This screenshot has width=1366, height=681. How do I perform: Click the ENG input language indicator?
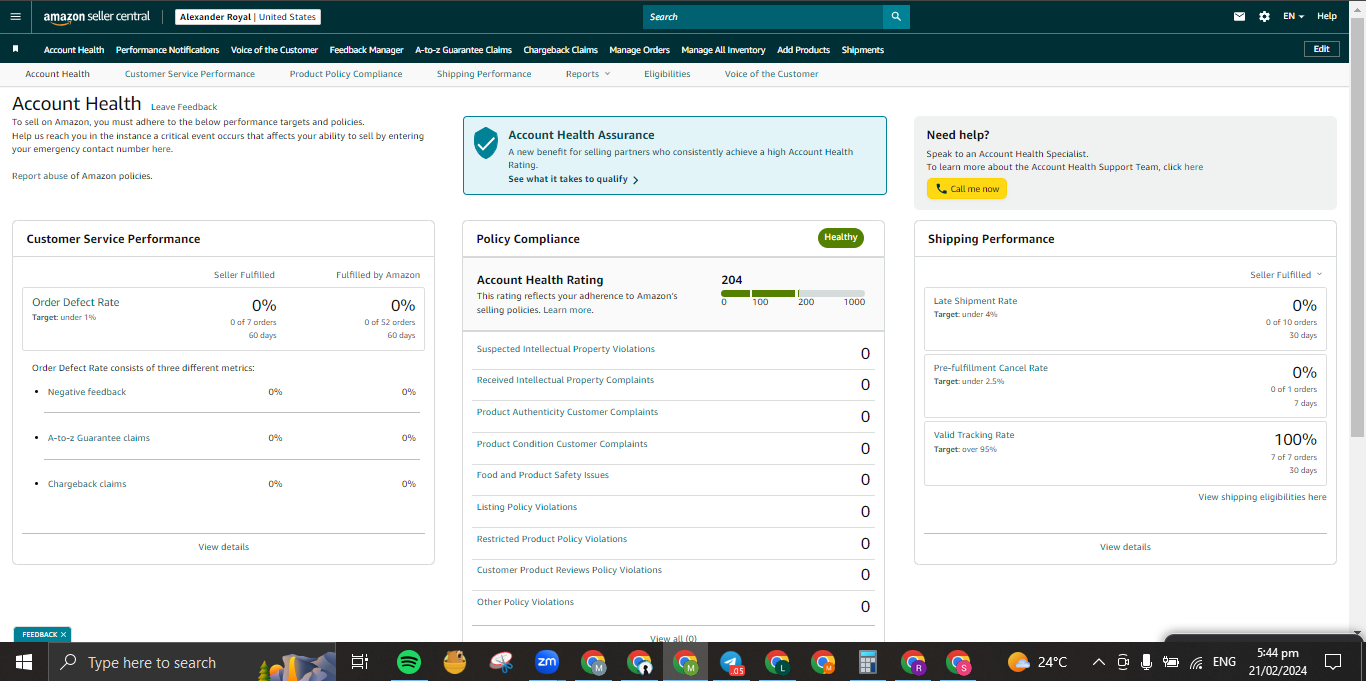(1224, 662)
